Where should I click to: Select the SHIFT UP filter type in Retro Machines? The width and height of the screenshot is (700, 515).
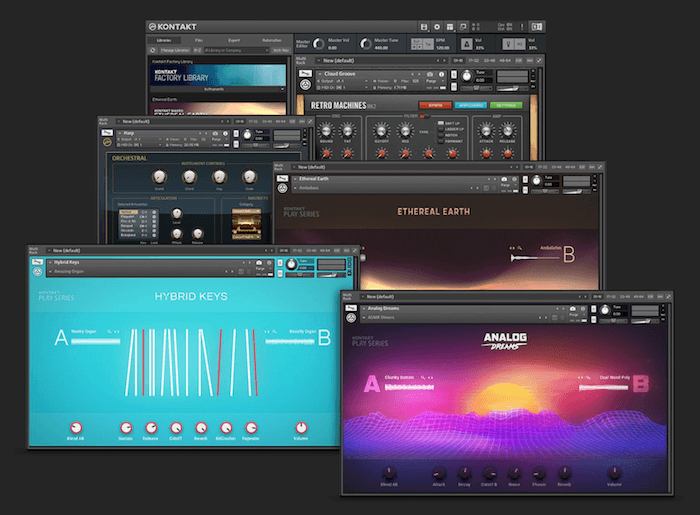click(450, 123)
